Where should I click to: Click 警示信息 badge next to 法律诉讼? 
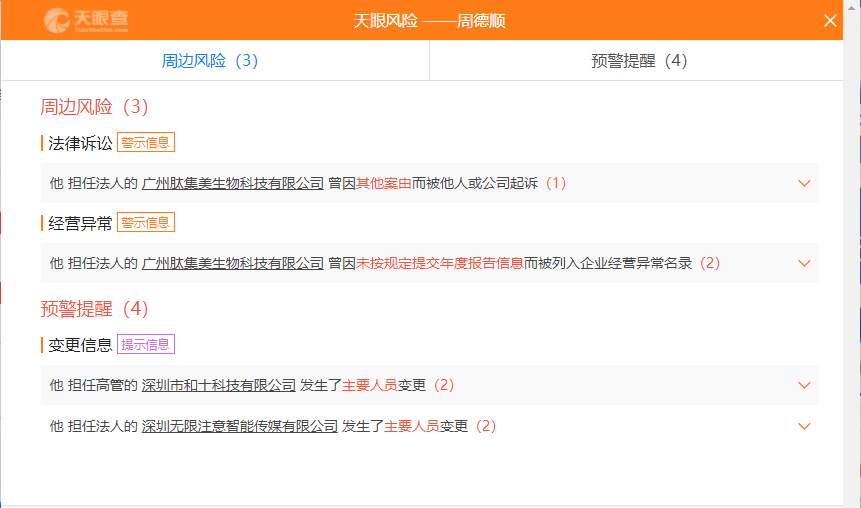click(146, 142)
